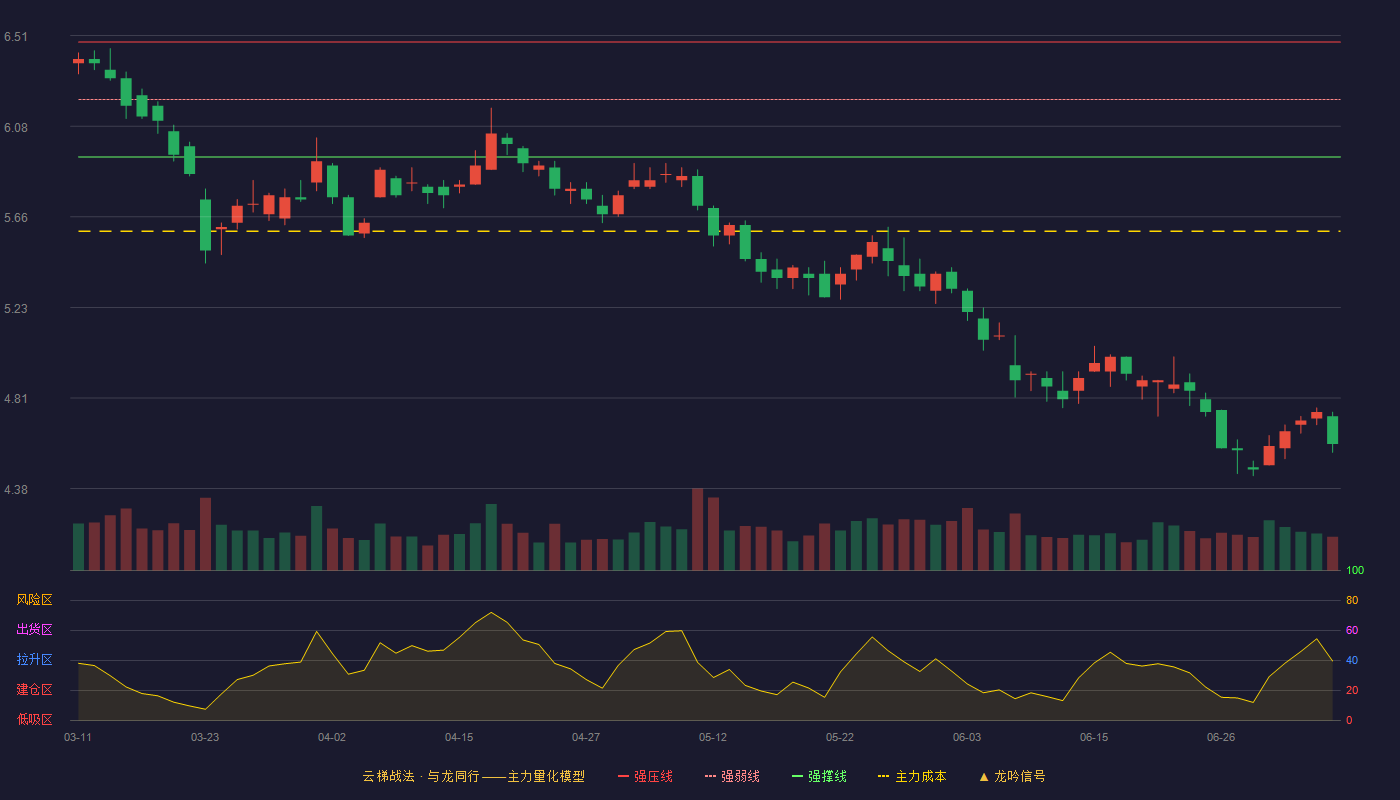Viewport: 1400px width, 800px height.
Task: Click the tallest red volume bar near 05-12
Action: point(697,529)
